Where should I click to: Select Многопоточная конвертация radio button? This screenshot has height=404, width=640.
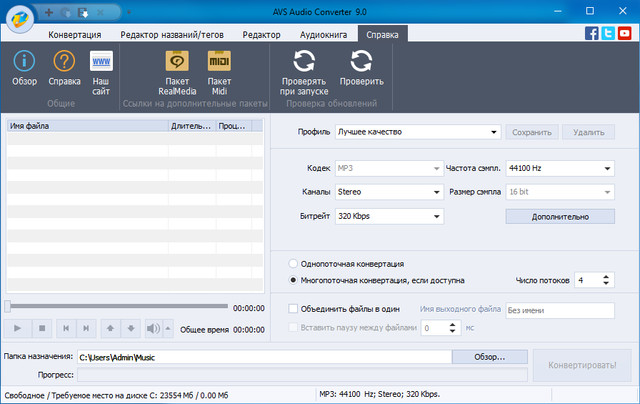(x=293, y=280)
